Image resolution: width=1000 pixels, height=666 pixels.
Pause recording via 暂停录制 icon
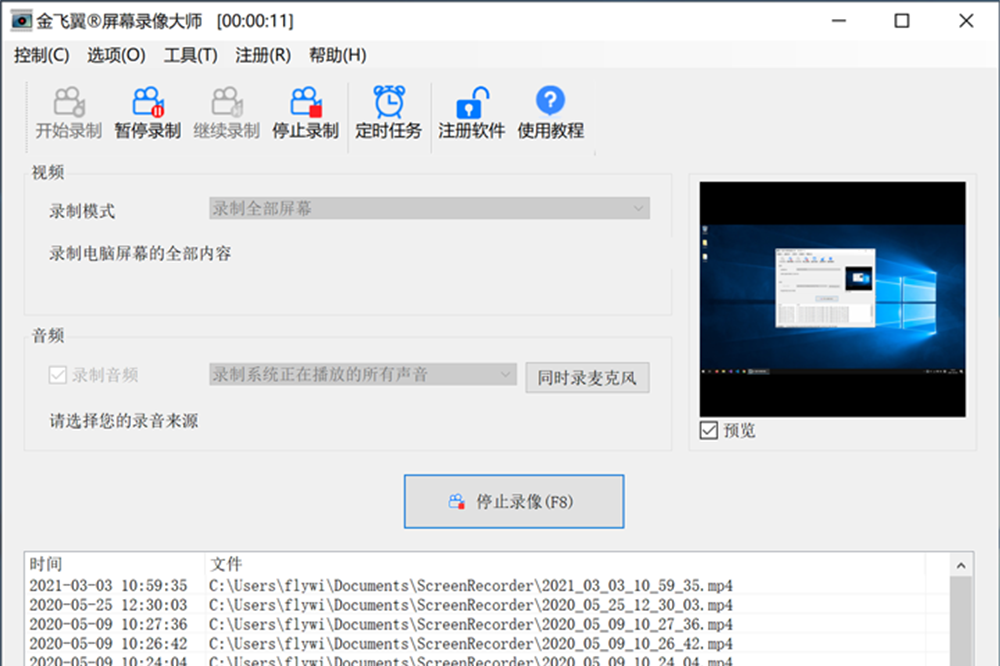(147, 102)
